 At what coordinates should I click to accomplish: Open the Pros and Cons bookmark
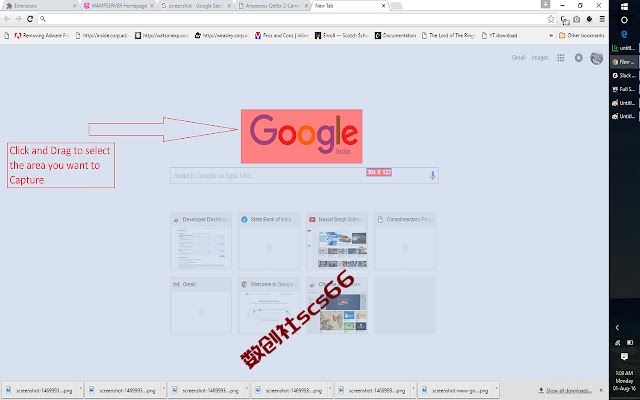click(x=281, y=36)
